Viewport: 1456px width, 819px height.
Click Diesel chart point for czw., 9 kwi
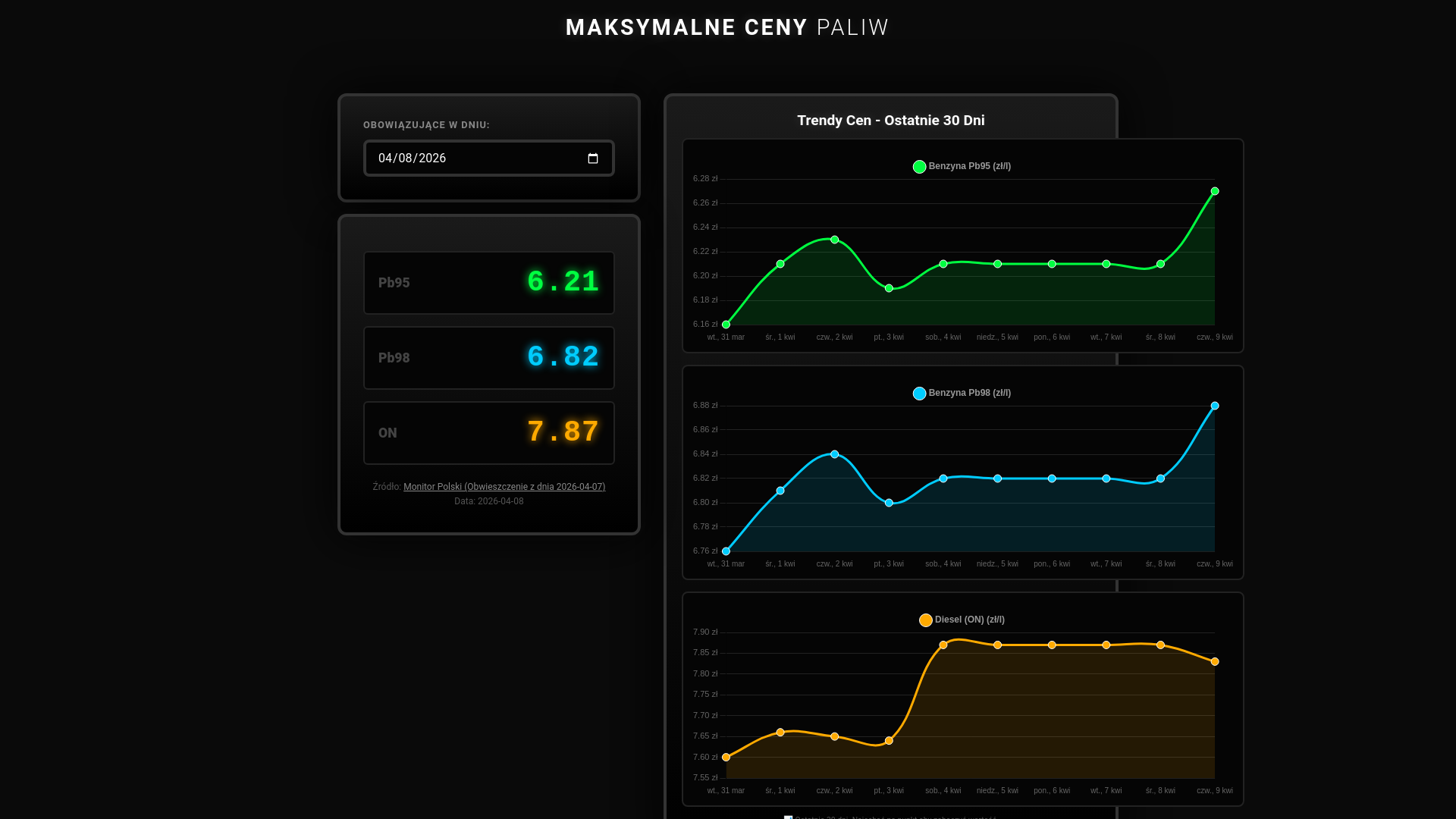coord(1215,662)
